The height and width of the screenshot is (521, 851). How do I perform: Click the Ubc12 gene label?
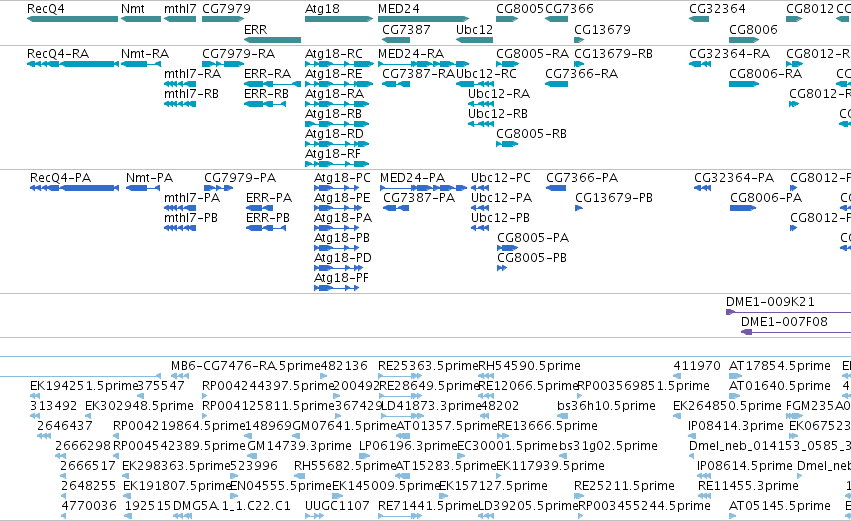point(474,29)
